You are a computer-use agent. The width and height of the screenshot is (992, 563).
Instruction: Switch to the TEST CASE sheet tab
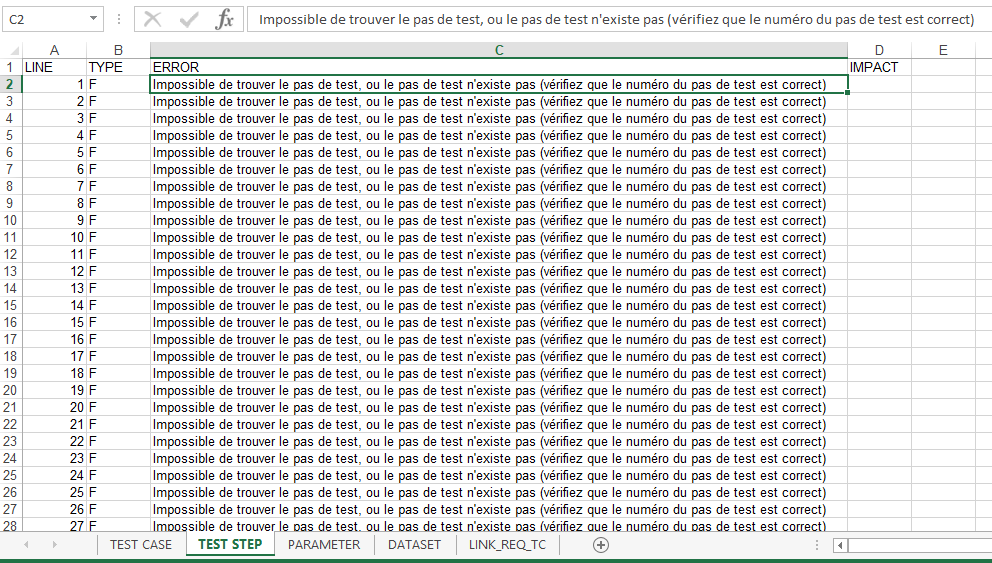141,545
